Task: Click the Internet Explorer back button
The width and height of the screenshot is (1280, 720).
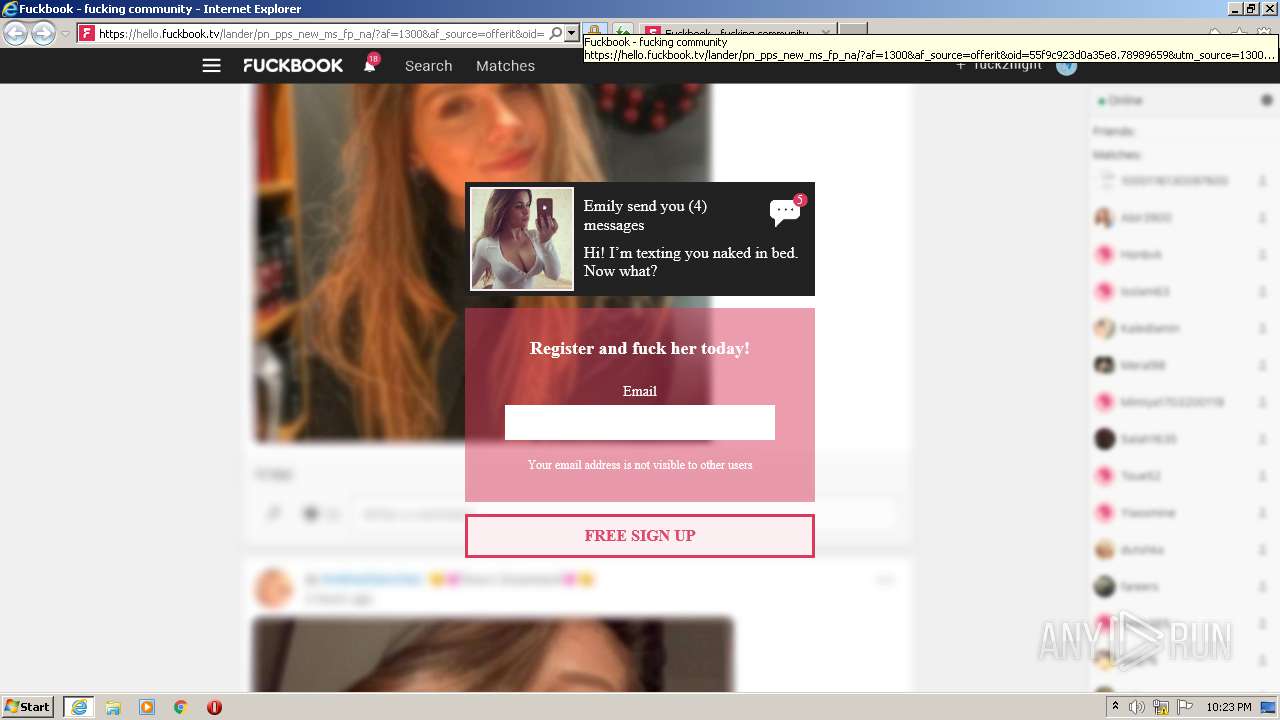Action: [x=15, y=33]
